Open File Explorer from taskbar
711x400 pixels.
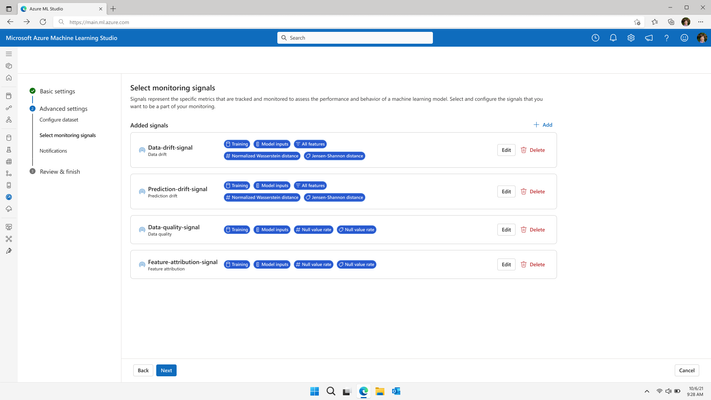click(x=380, y=391)
